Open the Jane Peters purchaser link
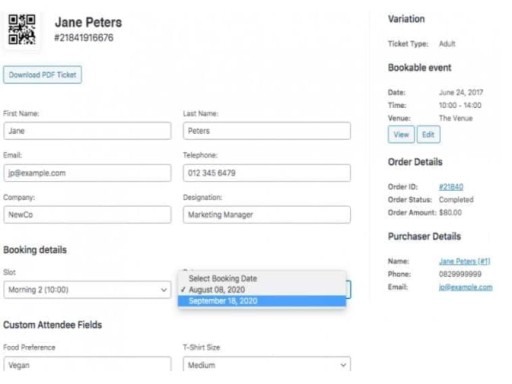The image size is (512, 384). click(464, 261)
